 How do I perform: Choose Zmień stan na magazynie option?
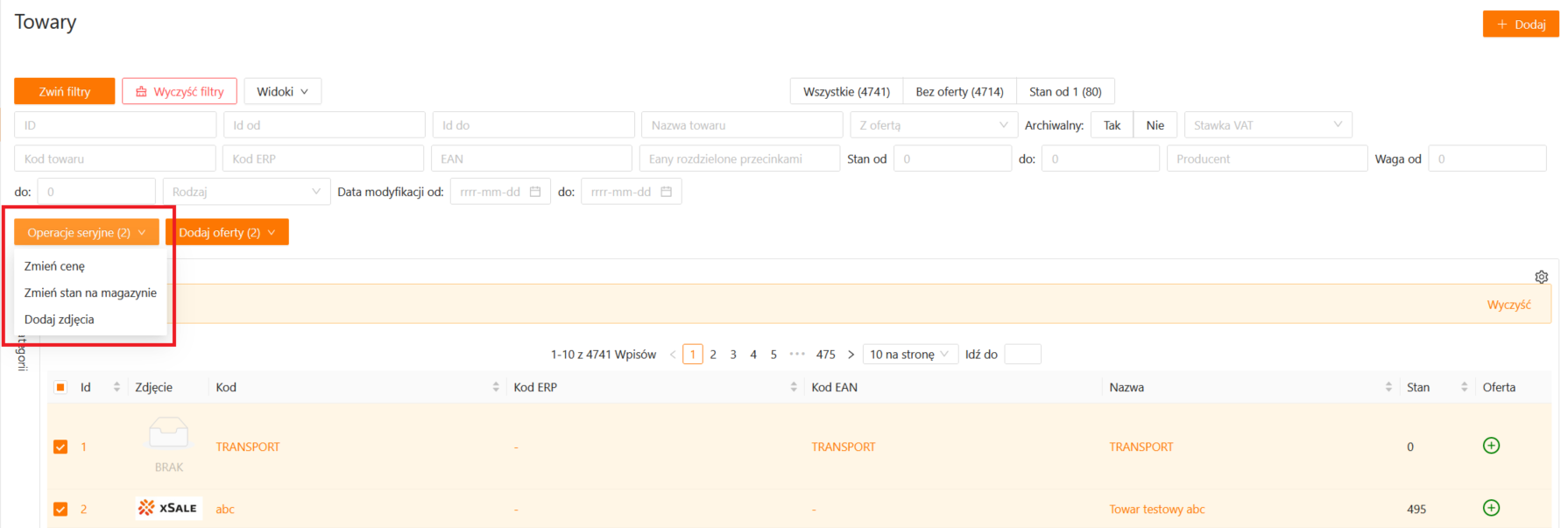click(90, 292)
